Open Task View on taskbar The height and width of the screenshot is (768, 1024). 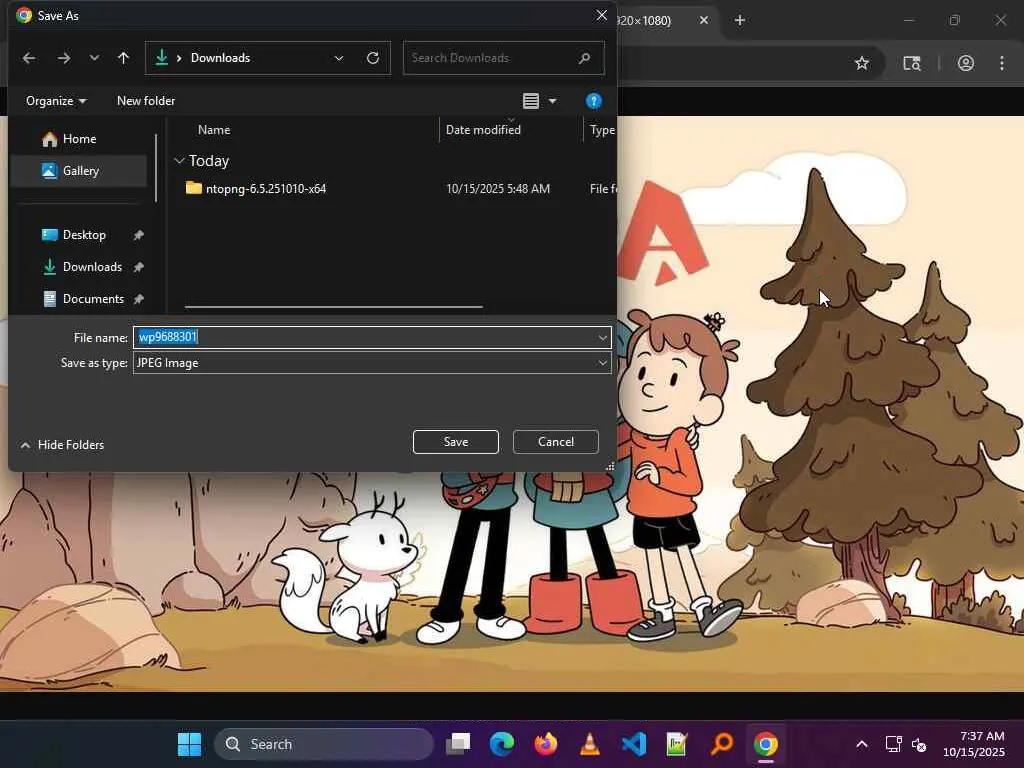point(458,744)
